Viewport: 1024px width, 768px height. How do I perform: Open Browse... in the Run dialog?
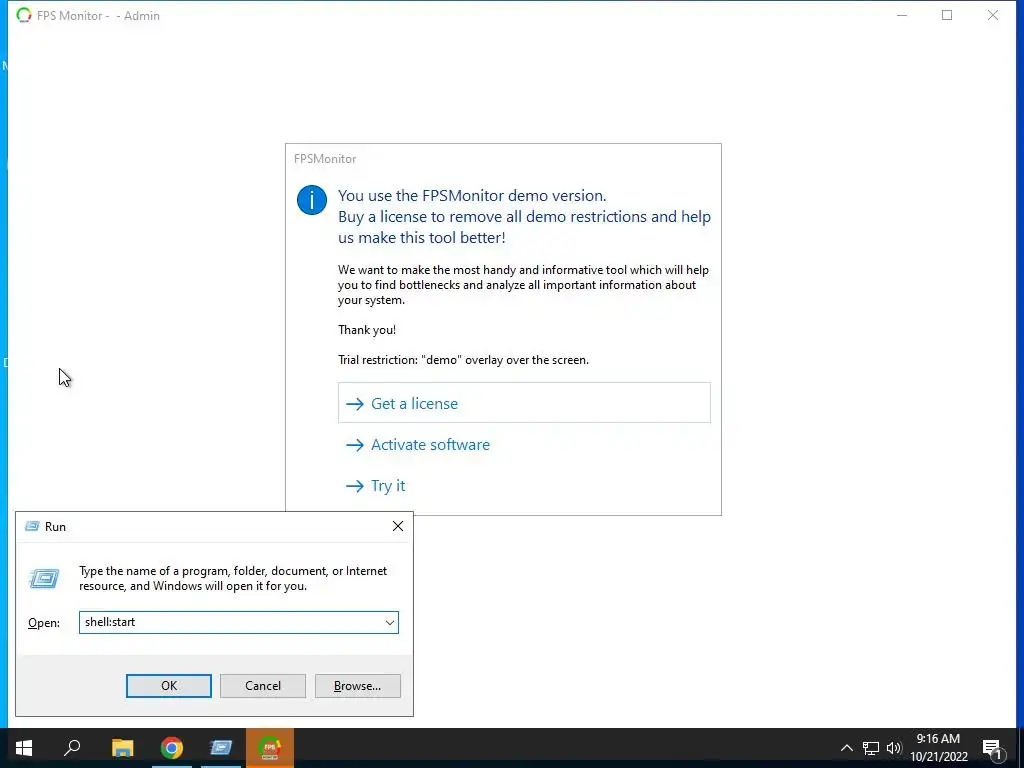pyautogui.click(x=357, y=686)
